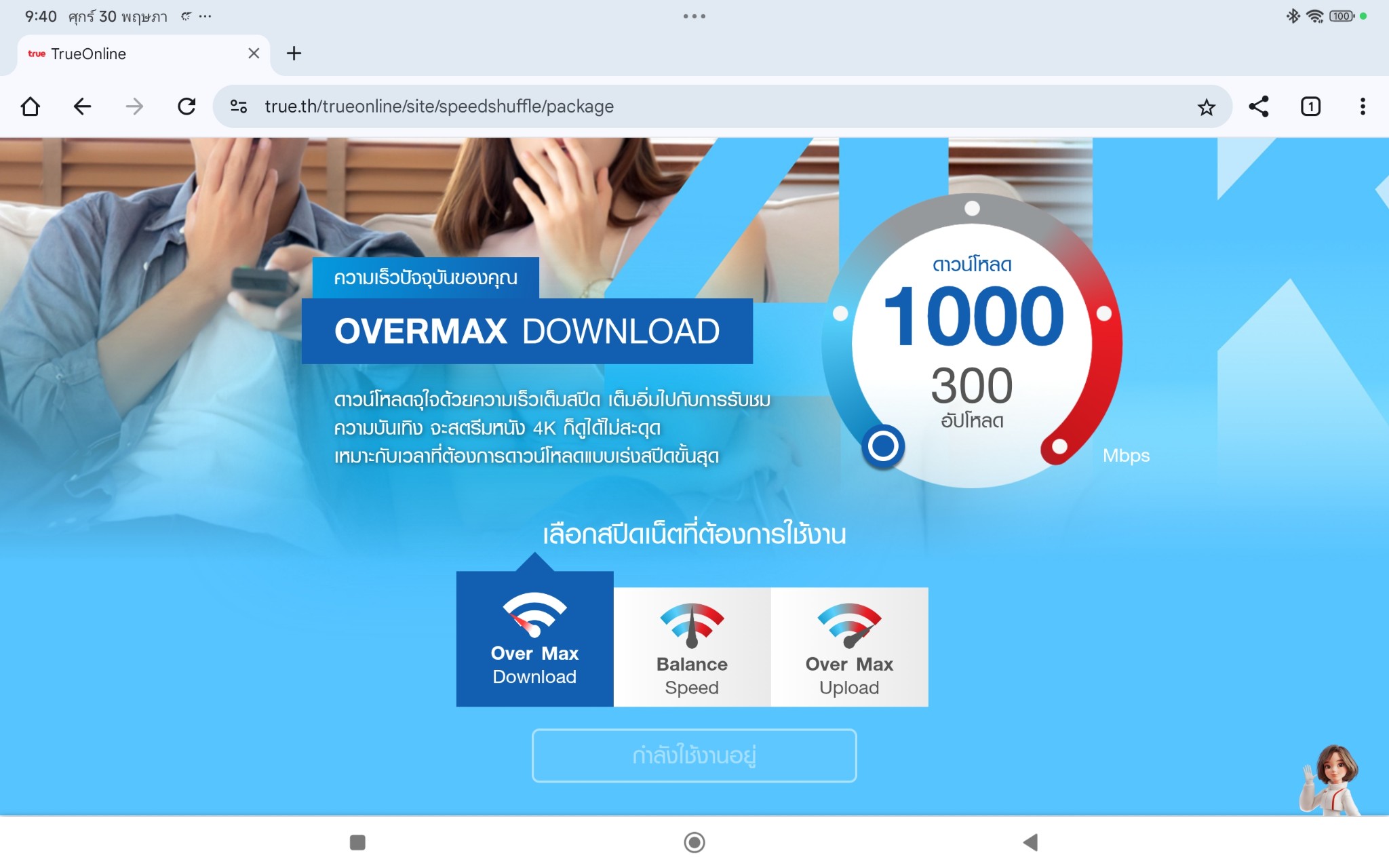Click the กำลังใช้งานอยู่ button

pyautogui.click(x=694, y=755)
